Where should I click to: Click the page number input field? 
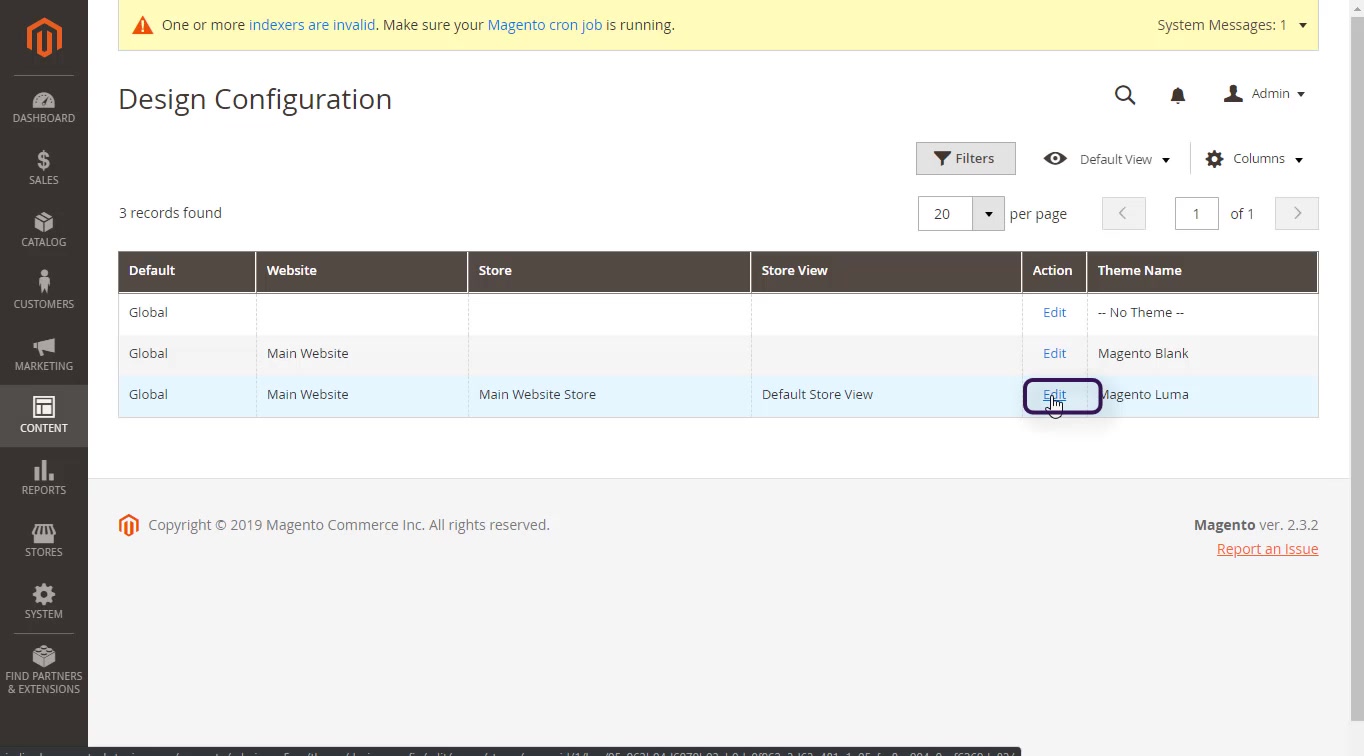1196,214
